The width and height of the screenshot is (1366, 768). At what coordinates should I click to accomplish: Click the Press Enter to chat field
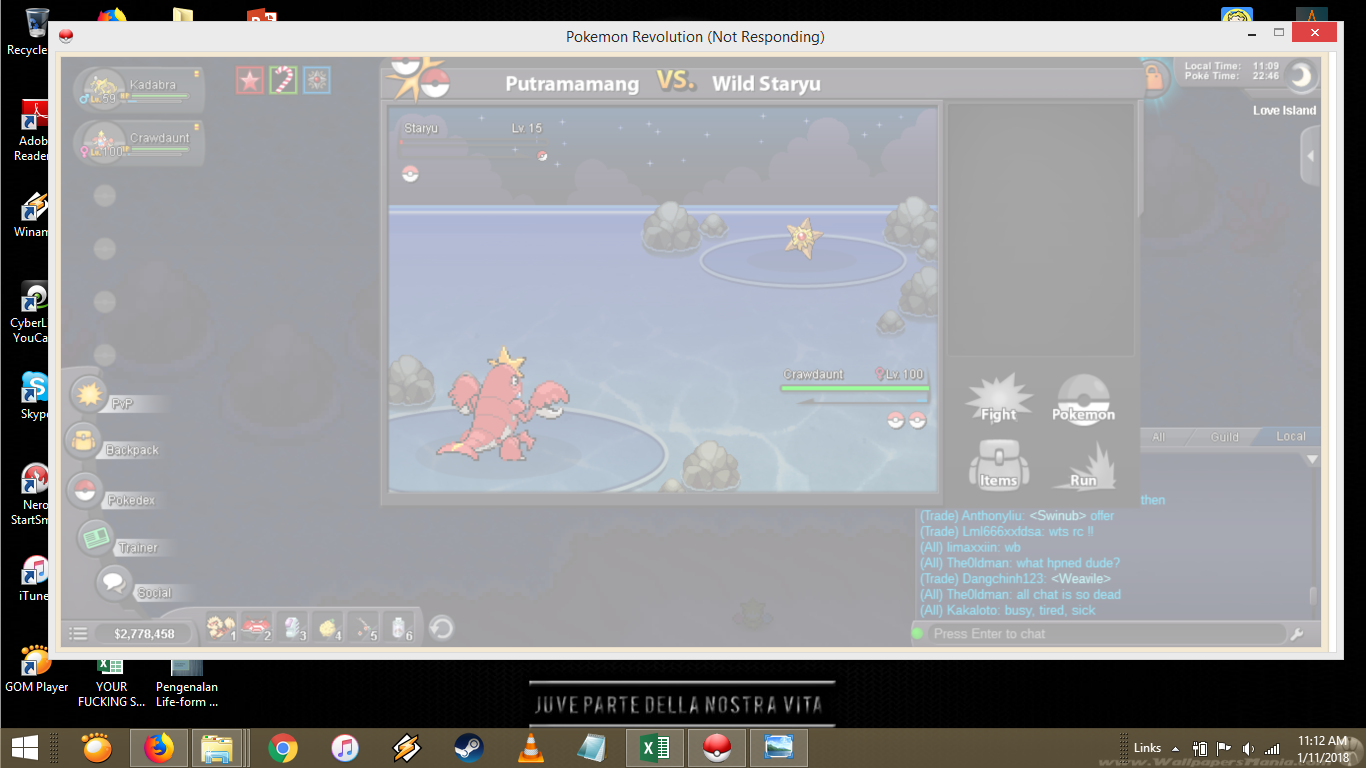point(1100,634)
